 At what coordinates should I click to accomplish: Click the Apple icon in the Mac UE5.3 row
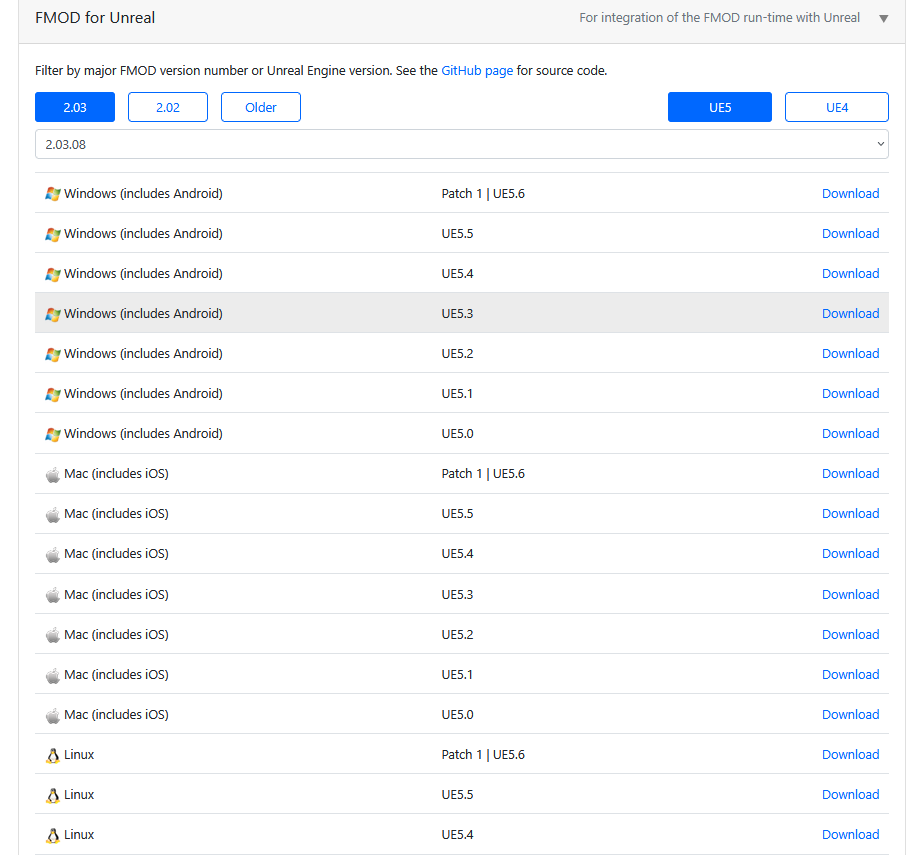click(x=53, y=595)
